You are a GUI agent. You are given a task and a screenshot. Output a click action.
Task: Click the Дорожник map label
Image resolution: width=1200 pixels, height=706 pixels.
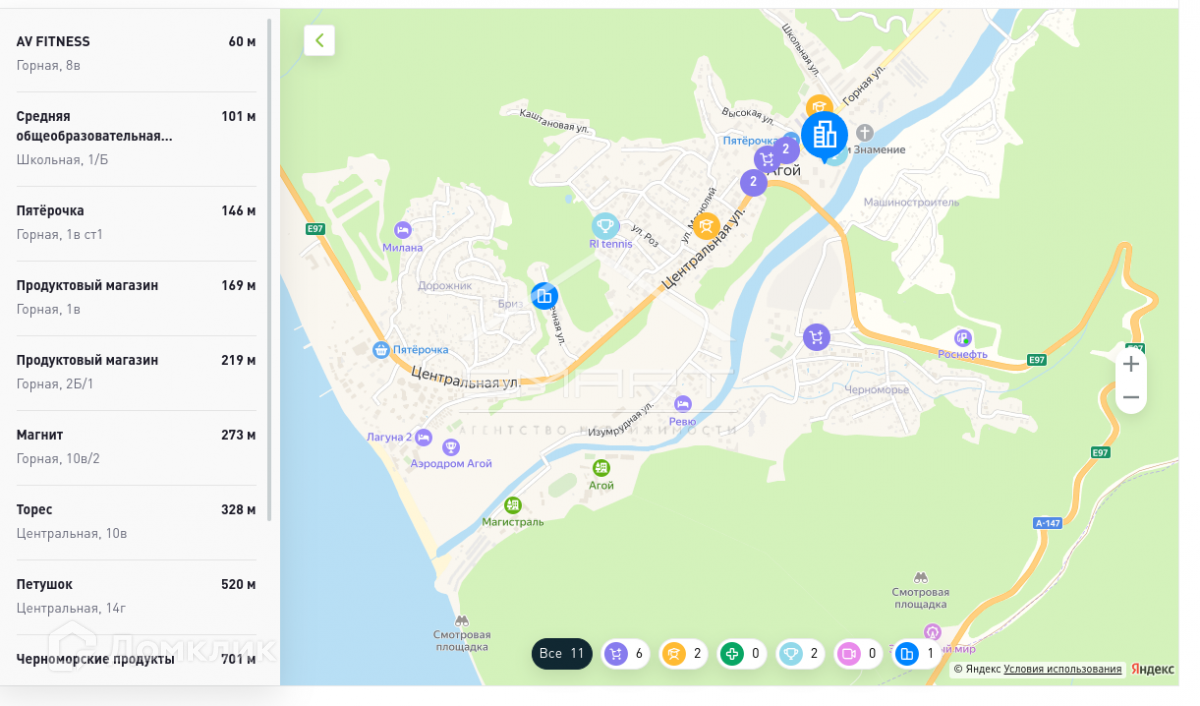point(445,286)
